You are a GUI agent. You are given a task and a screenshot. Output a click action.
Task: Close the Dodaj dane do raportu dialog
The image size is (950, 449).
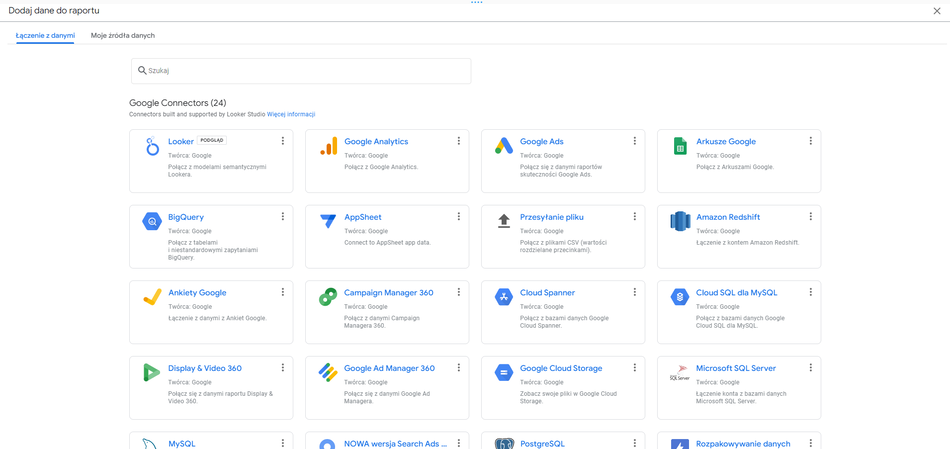[x=937, y=11]
